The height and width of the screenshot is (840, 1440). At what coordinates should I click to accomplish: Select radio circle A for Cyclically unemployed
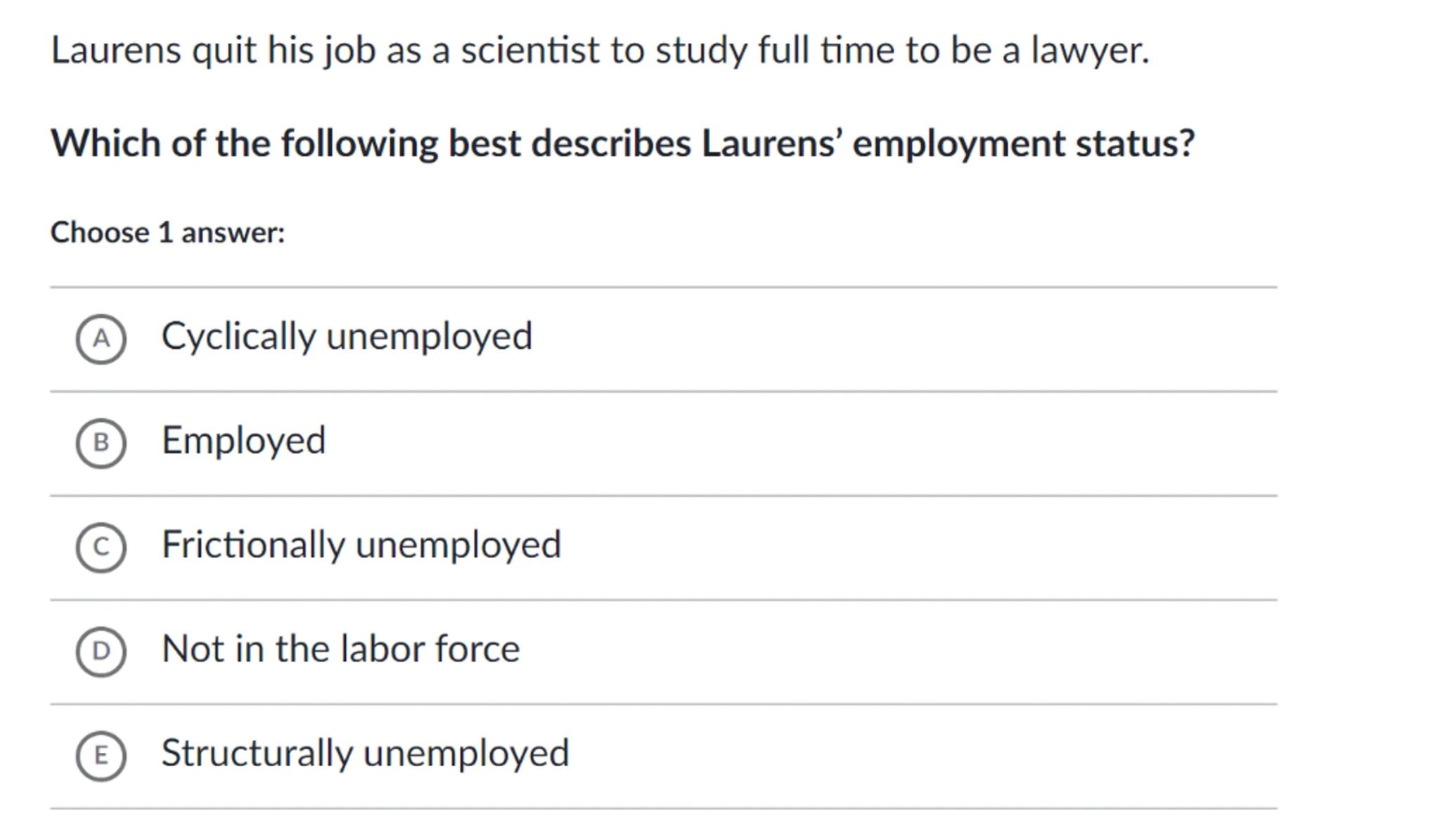[101, 339]
